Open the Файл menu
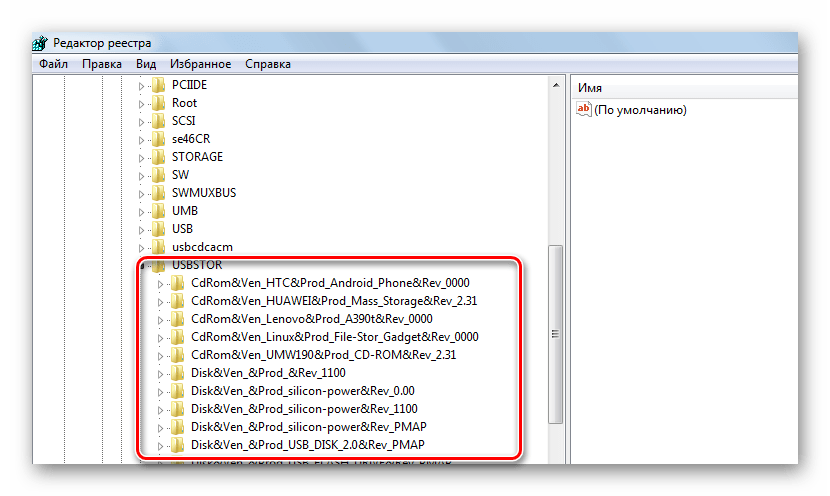 click(53, 64)
